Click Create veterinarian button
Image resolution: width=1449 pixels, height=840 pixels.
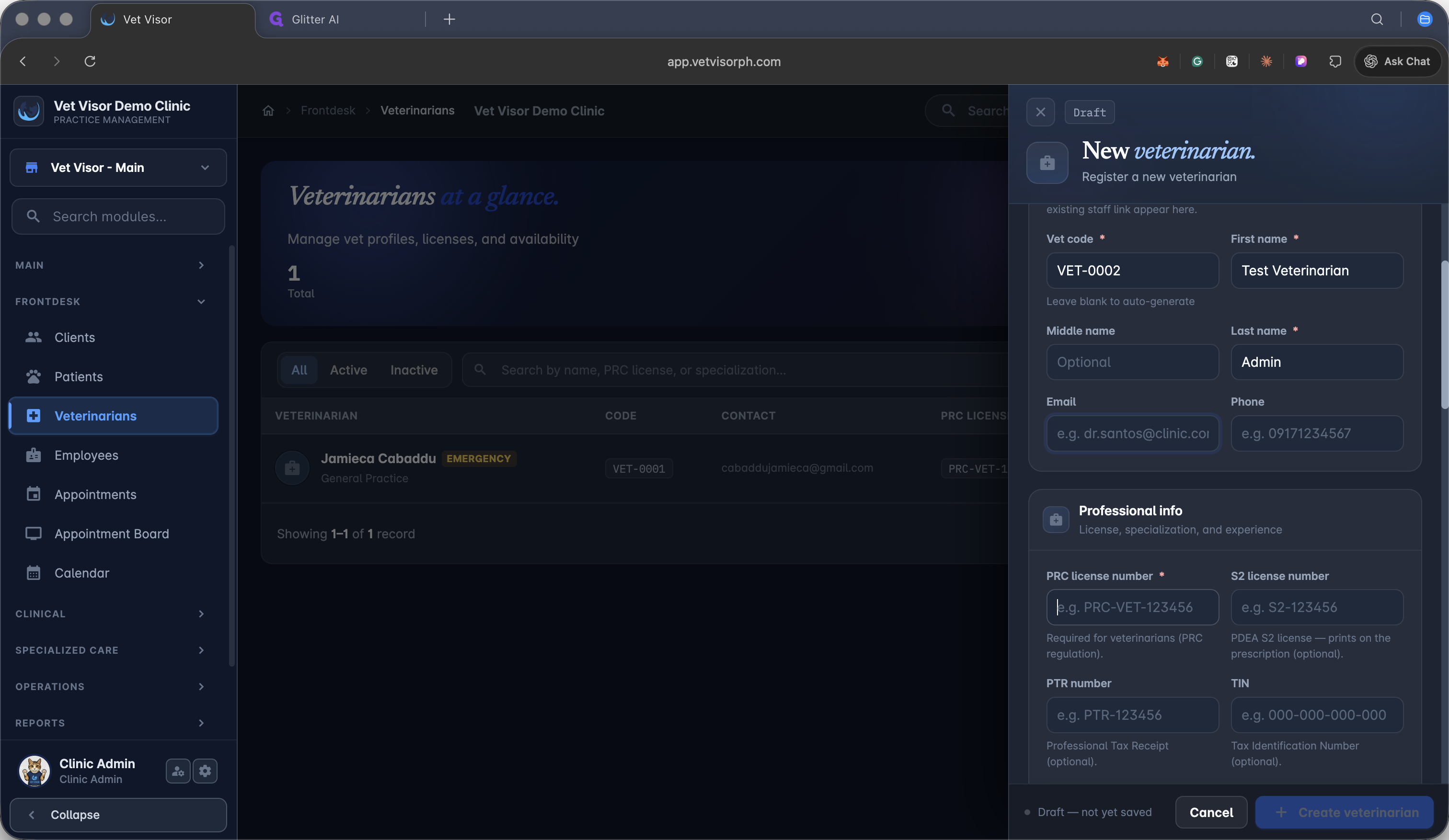1345,812
